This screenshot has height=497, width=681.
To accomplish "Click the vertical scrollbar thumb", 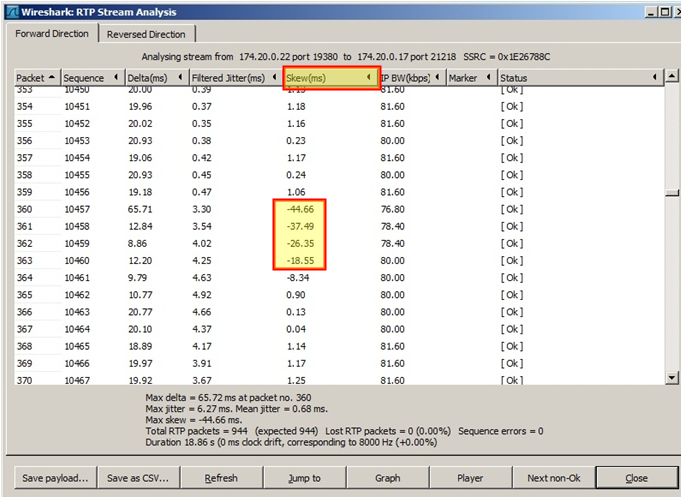I will point(672,192).
